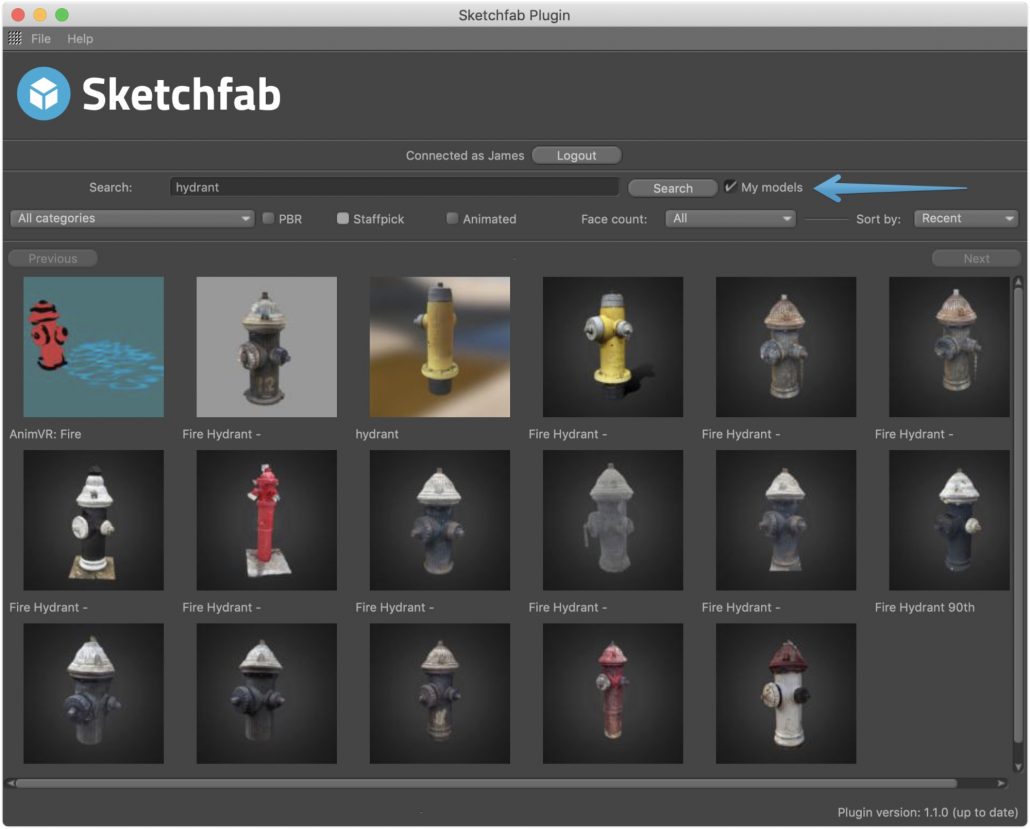Pick the white hydrant with dark red cap
The width and height of the screenshot is (1030, 829).
tap(785, 693)
